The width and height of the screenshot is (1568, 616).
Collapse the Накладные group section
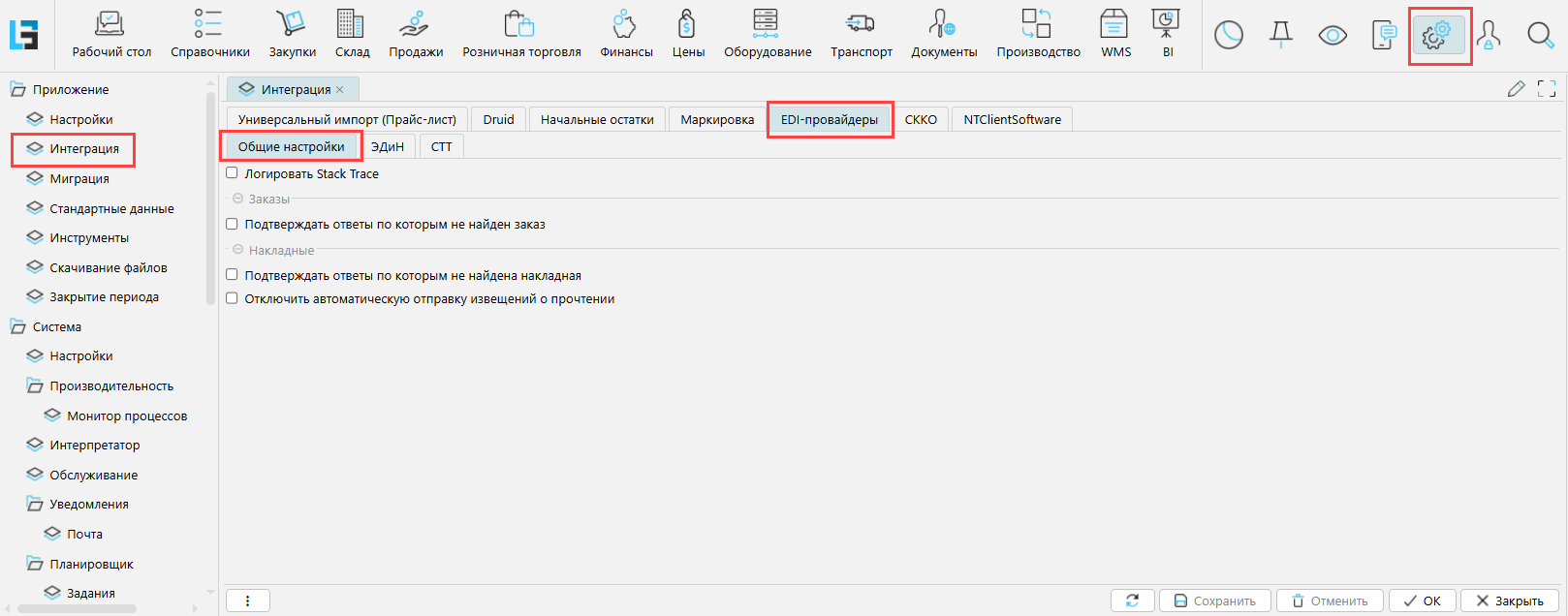(238, 250)
